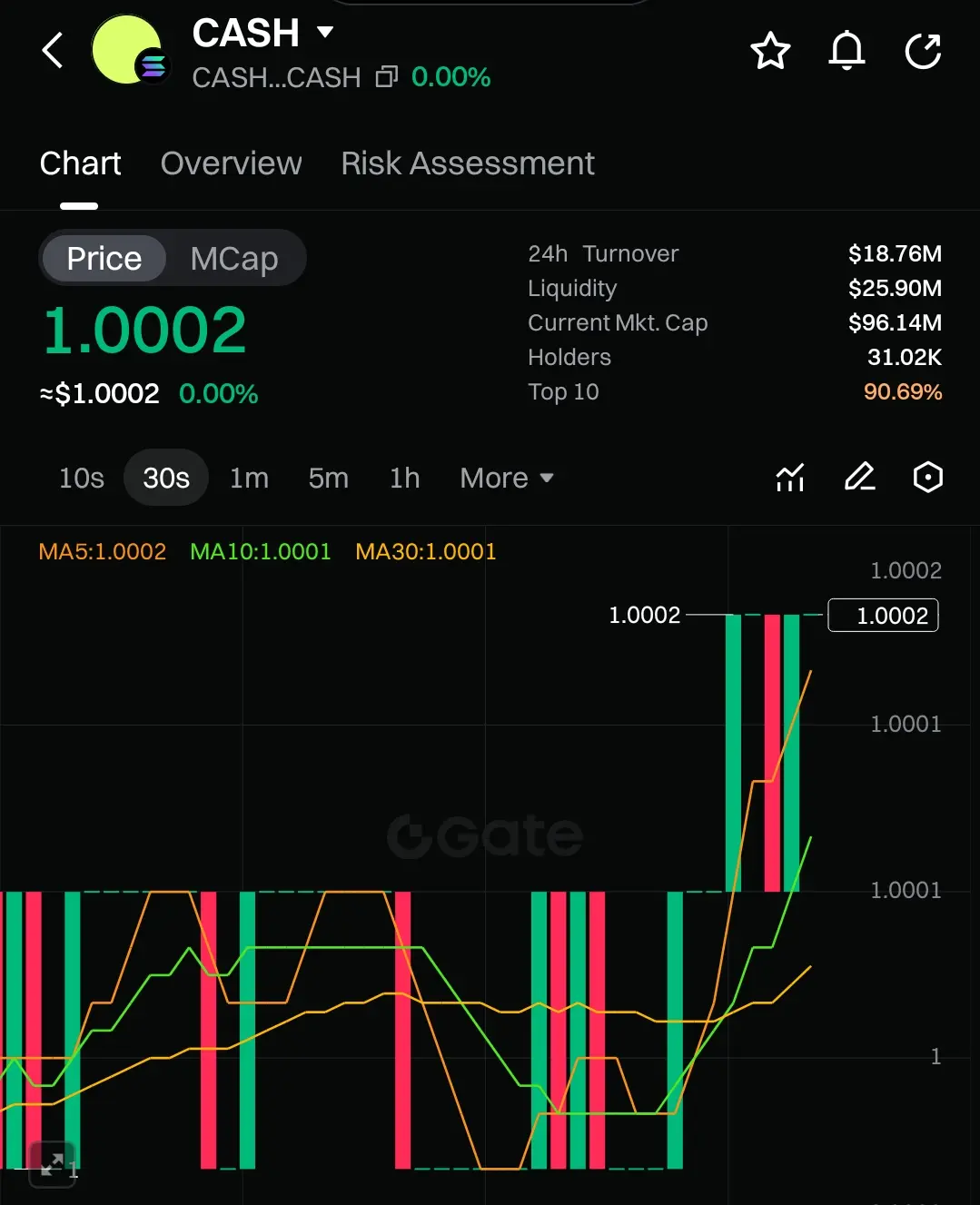Add CASH to favorites with star
This screenshot has height=1205, width=980.
click(770, 50)
